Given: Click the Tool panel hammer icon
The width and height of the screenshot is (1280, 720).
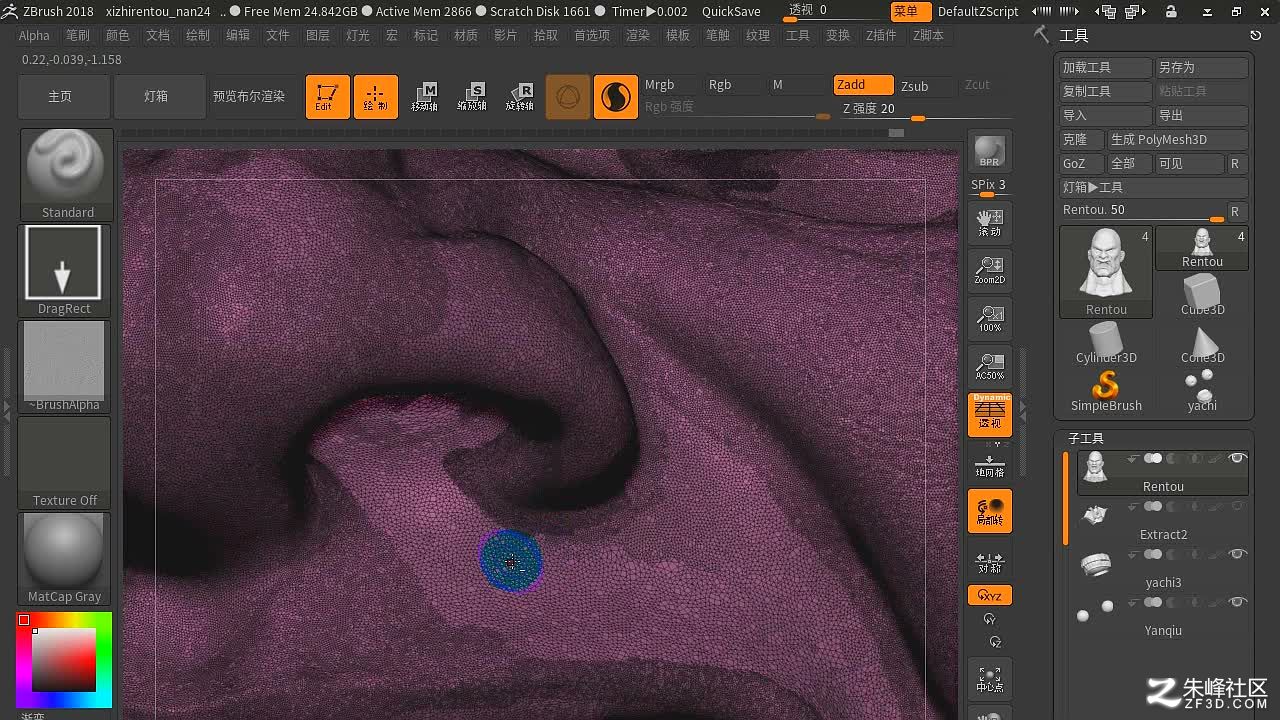Looking at the screenshot, I should tap(1041, 35).
